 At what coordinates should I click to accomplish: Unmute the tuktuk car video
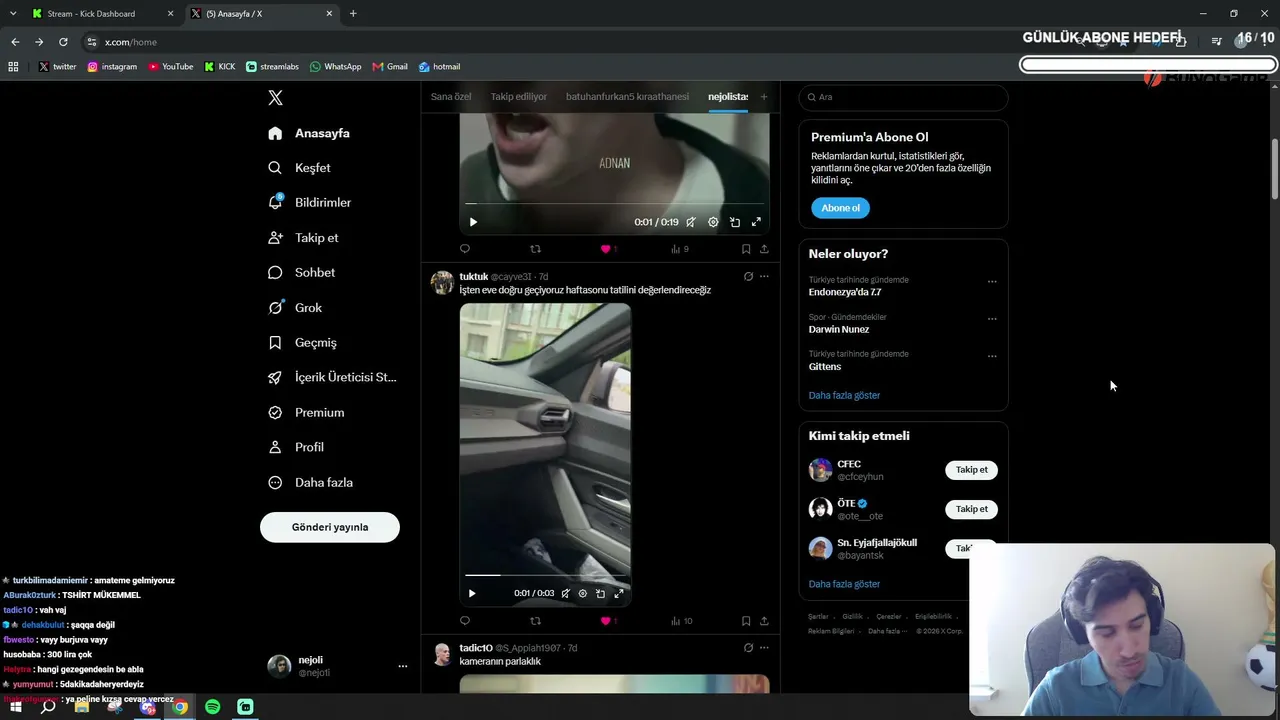pos(565,593)
